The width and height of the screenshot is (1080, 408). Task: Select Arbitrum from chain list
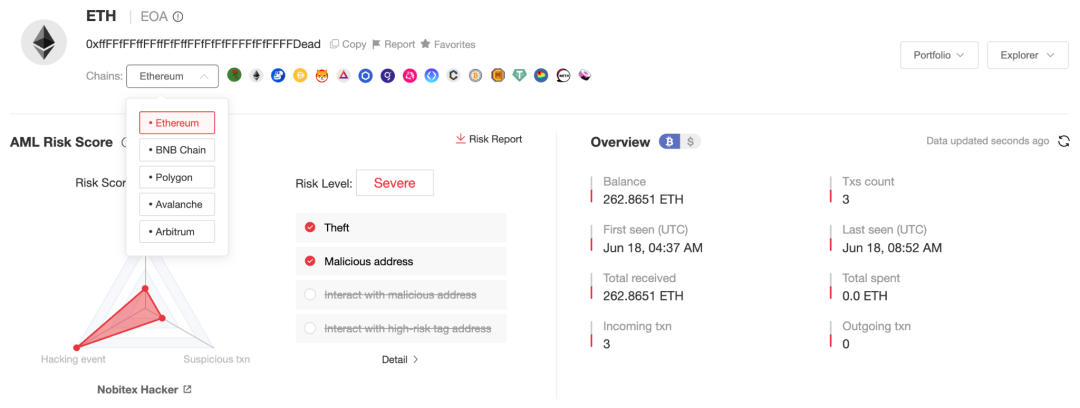177,231
